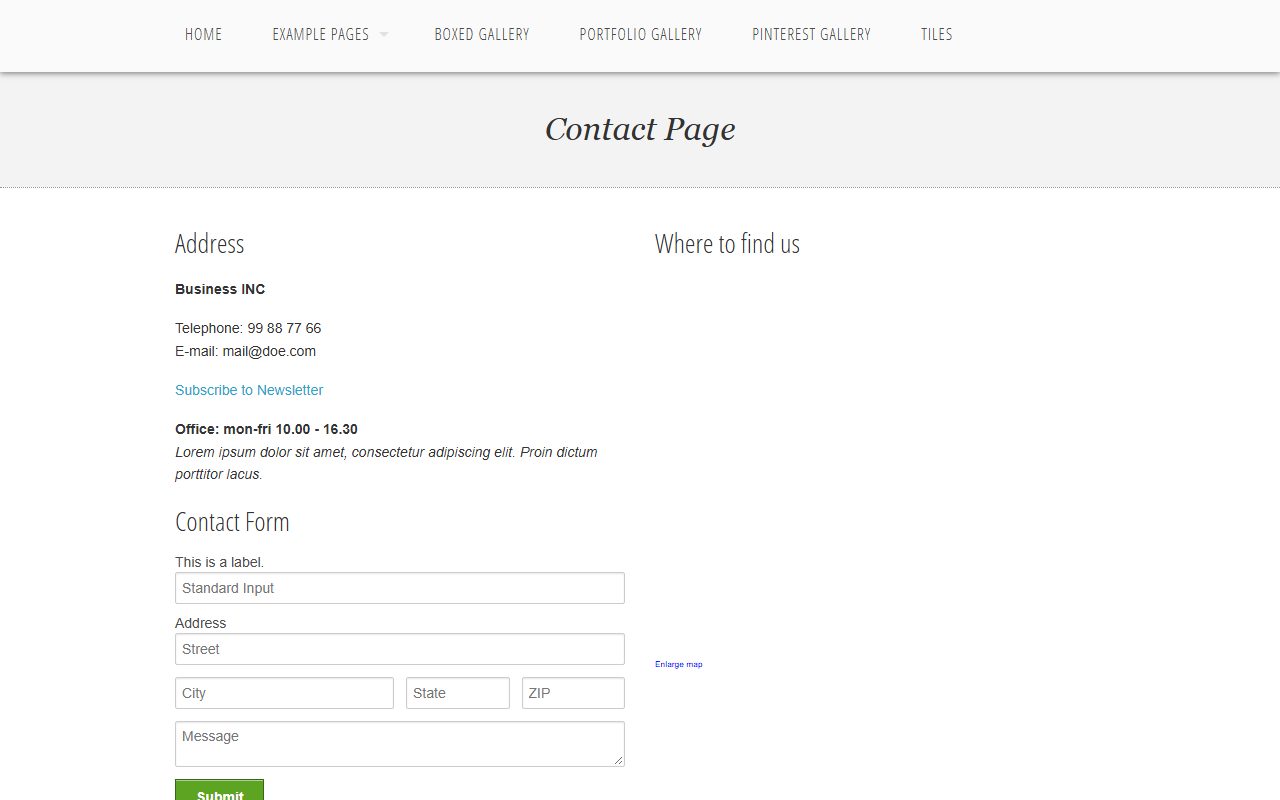Click the green Submit button
Screen dimensions: 1280x800
tap(219, 790)
